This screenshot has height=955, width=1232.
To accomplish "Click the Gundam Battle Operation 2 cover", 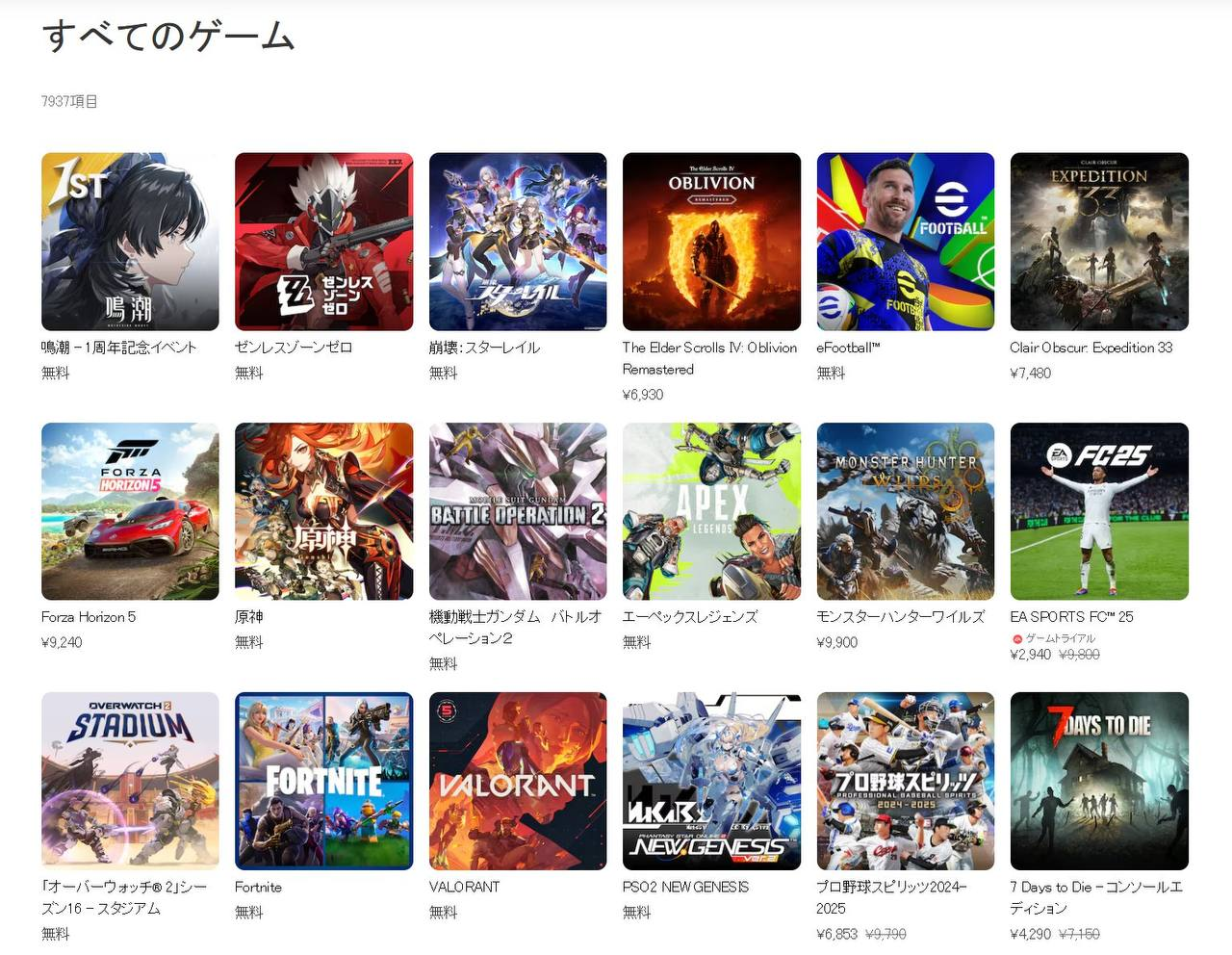I will click(x=518, y=511).
